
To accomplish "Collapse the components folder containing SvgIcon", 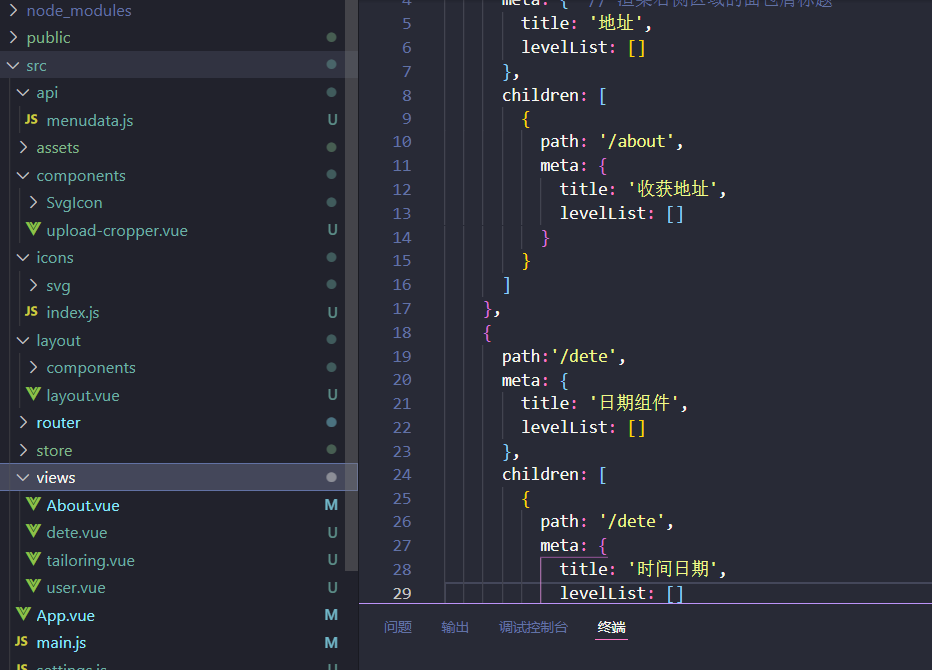I will (23, 175).
